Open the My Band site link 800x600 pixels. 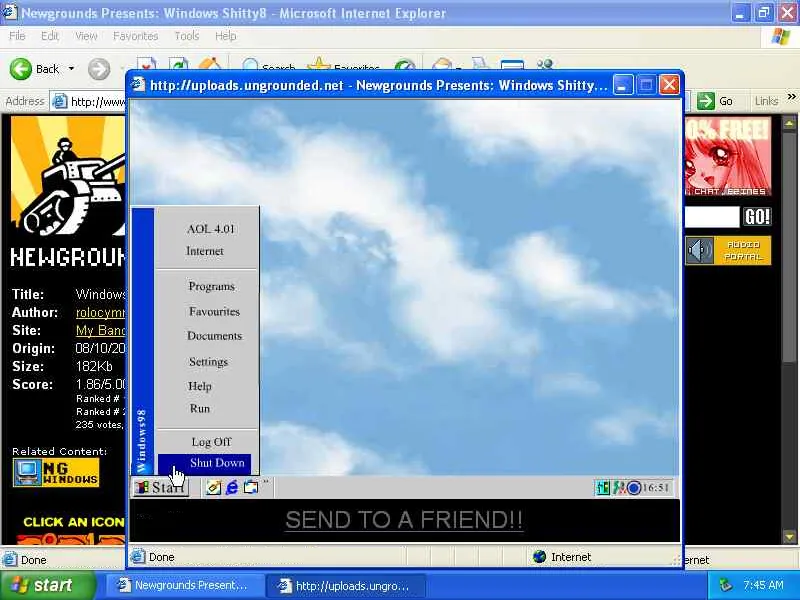coord(101,331)
